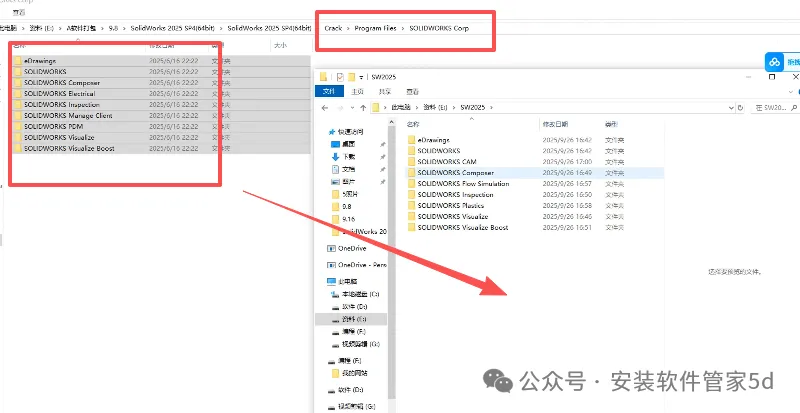Go up one folder level in SW2025
This screenshot has height=413, width=800.
click(363, 108)
